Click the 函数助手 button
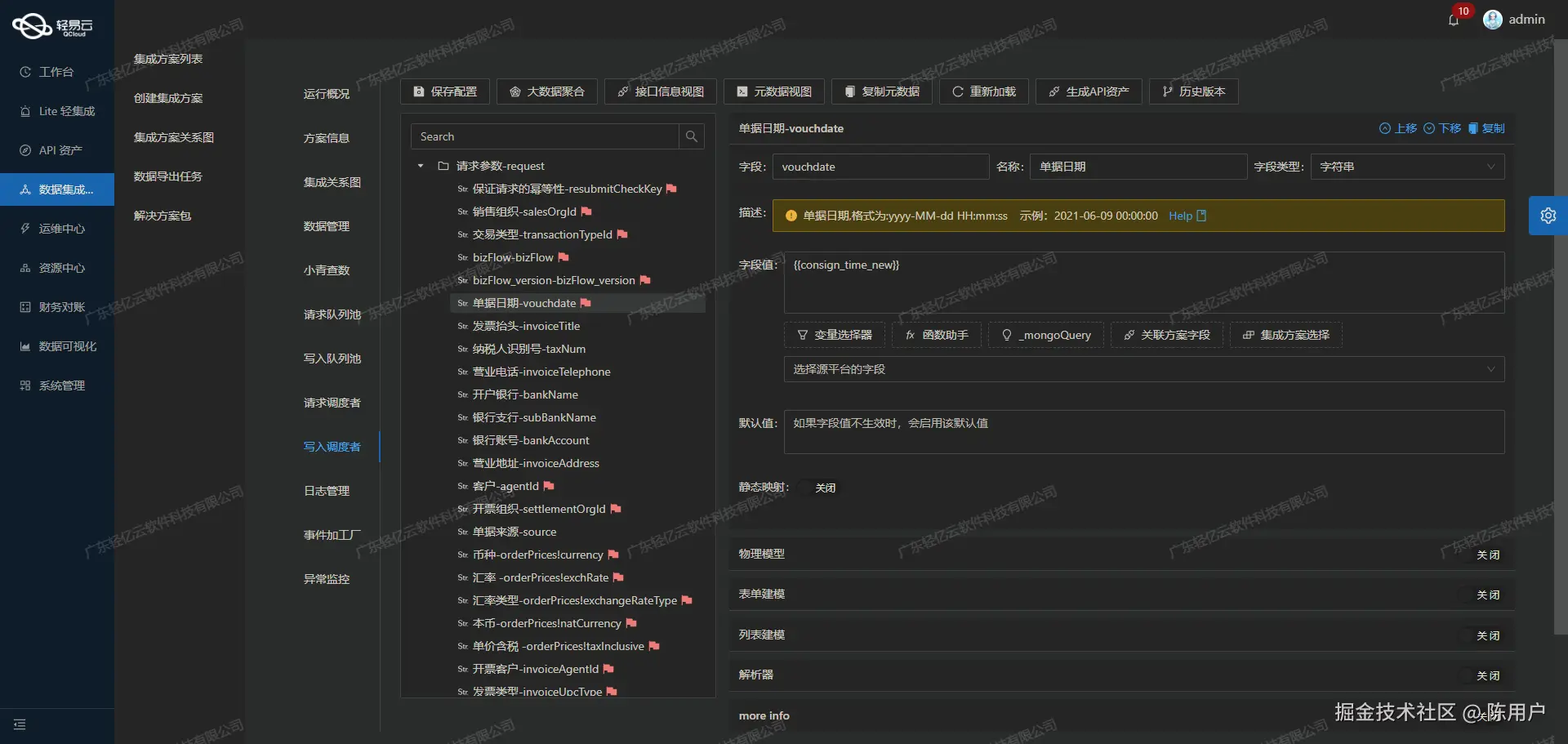Image resolution: width=1568 pixels, height=744 pixels. tap(937, 335)
